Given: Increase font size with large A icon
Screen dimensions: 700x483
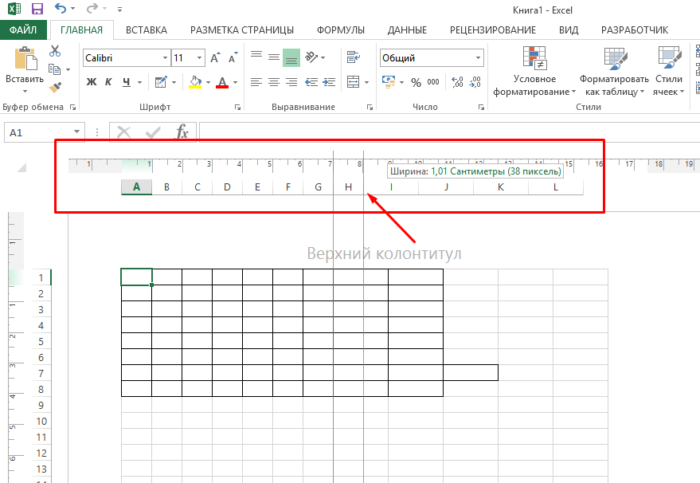Looking at the screenshot, I should tap(215, 58).
